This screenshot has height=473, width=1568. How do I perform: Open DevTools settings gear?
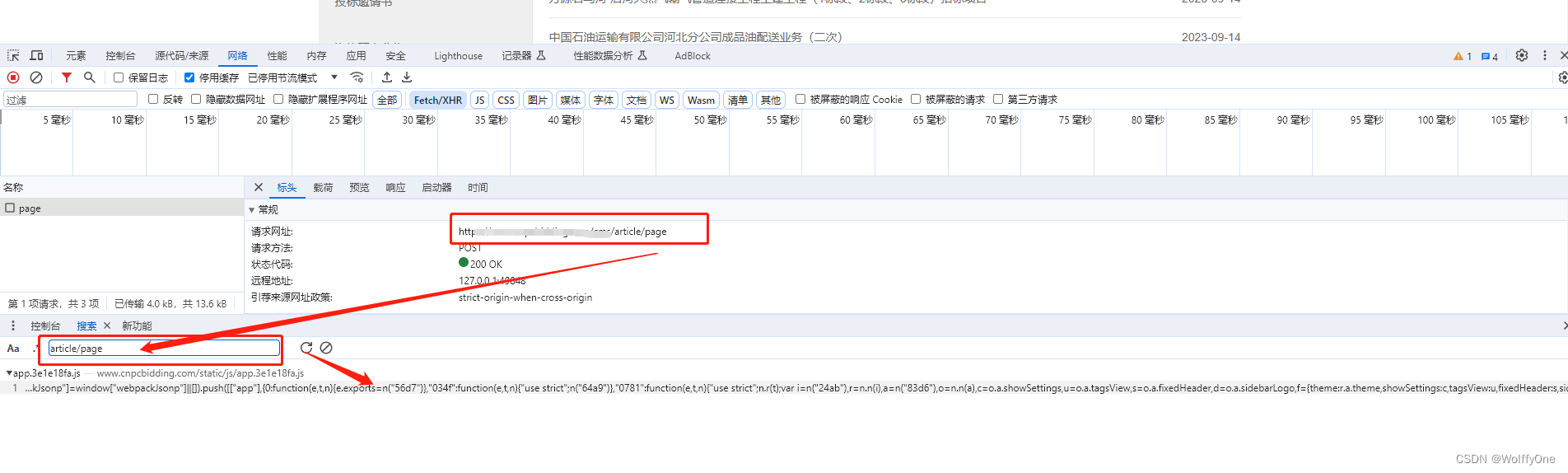[1522, 55]
